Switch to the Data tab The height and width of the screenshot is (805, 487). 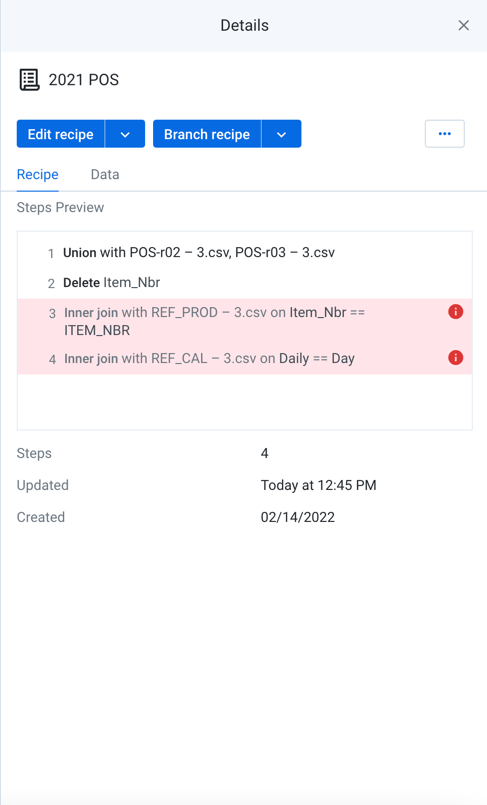click(105, 175)
